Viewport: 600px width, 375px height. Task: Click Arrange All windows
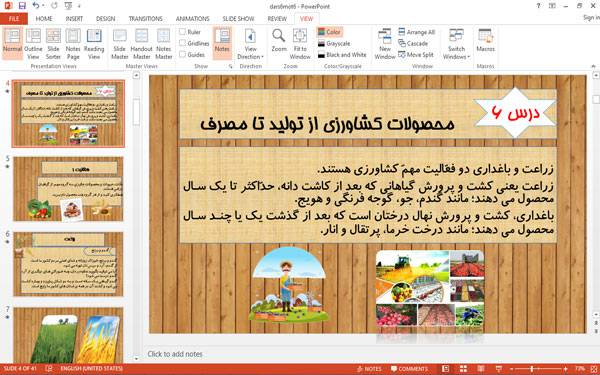click(417, 32)
